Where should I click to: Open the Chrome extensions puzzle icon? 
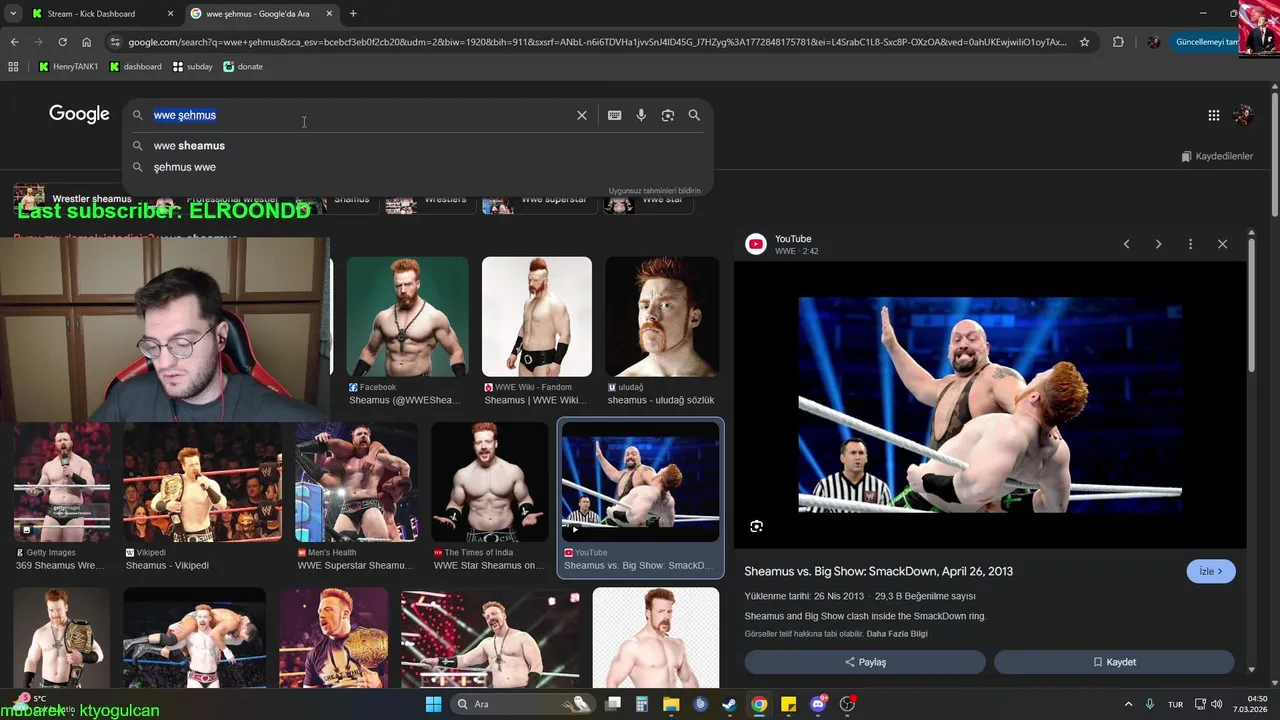tap(1118, 42)
